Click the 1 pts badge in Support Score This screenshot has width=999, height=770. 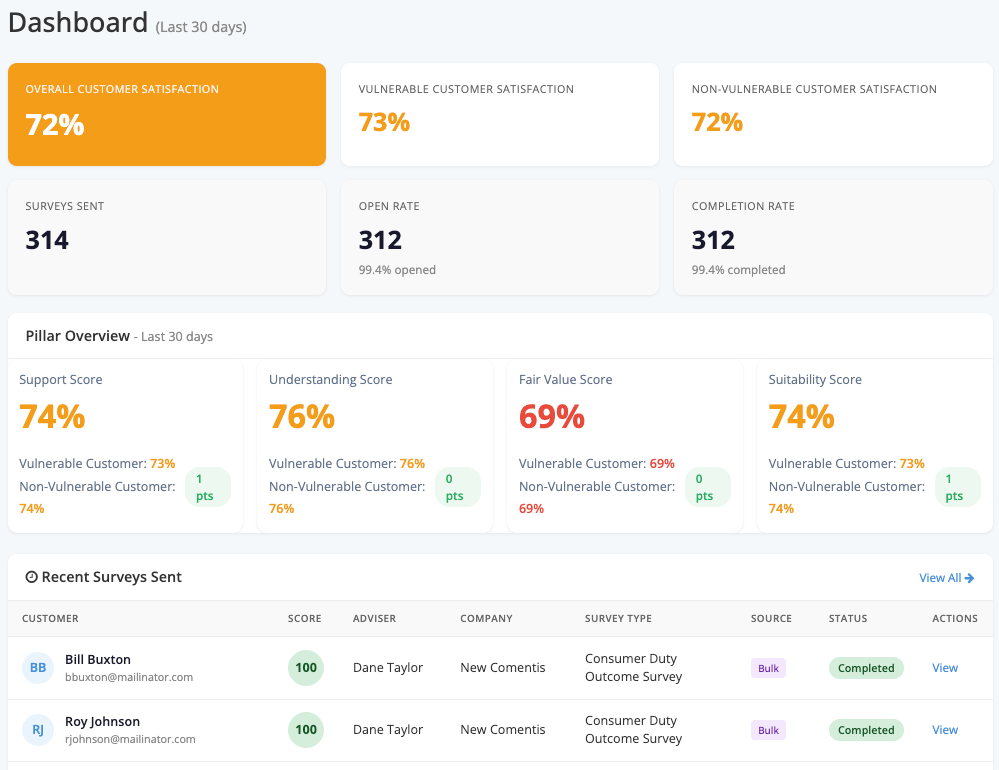pos(208,487)
